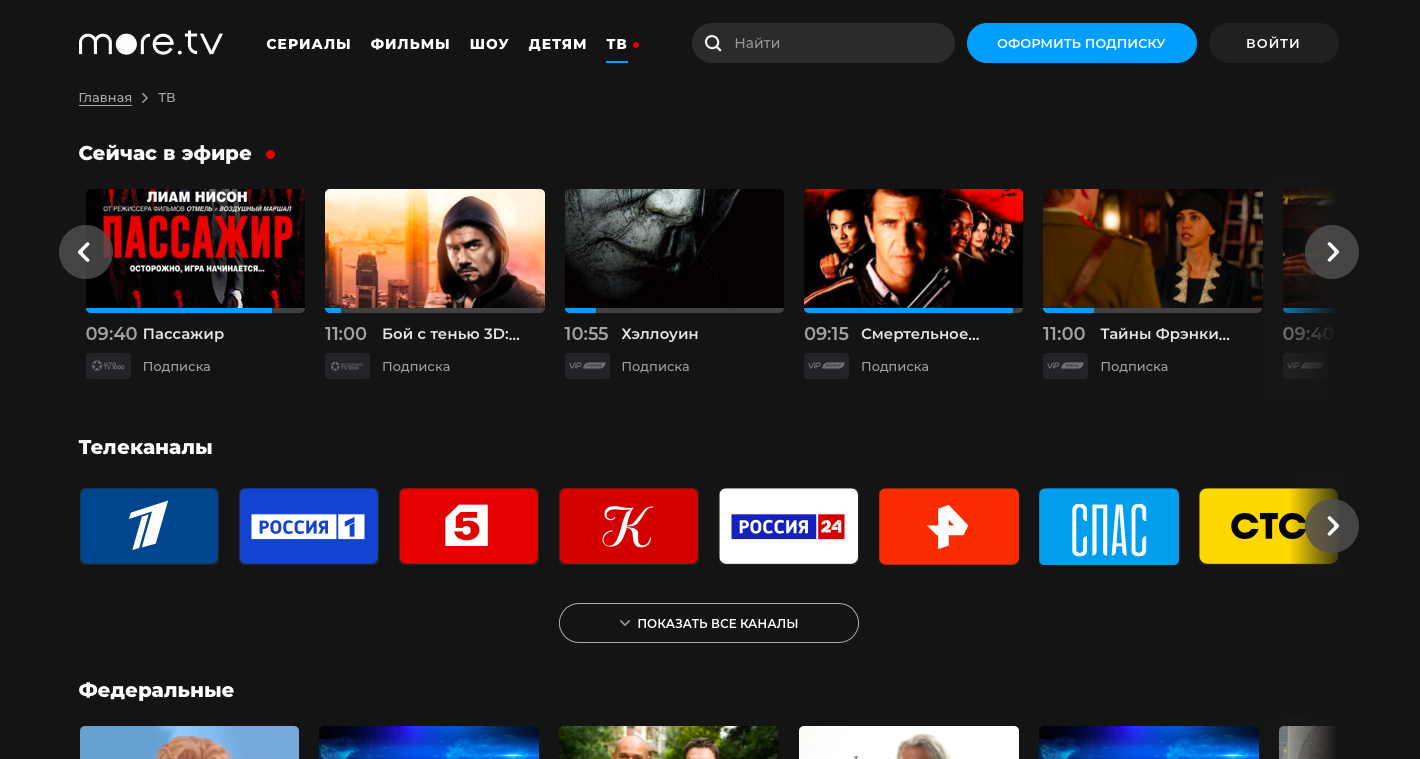Viewport: 1420px width, 759px height.
Task: Open the Шоу menu item
Action: [490, 44]
